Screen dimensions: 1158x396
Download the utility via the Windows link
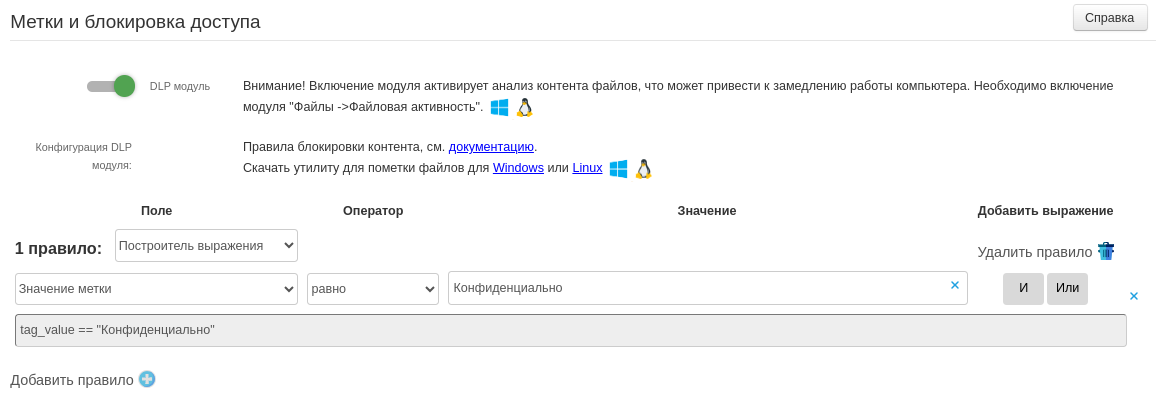click(518, 168)
